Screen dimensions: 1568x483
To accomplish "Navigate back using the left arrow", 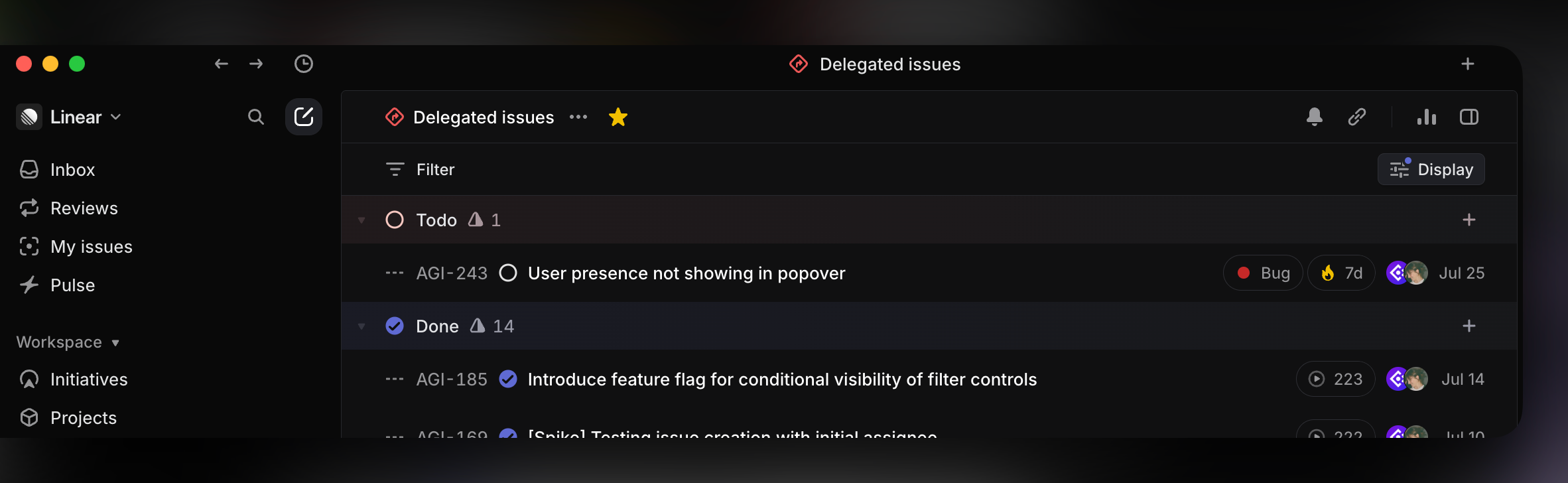I will [x=222, y=64].
